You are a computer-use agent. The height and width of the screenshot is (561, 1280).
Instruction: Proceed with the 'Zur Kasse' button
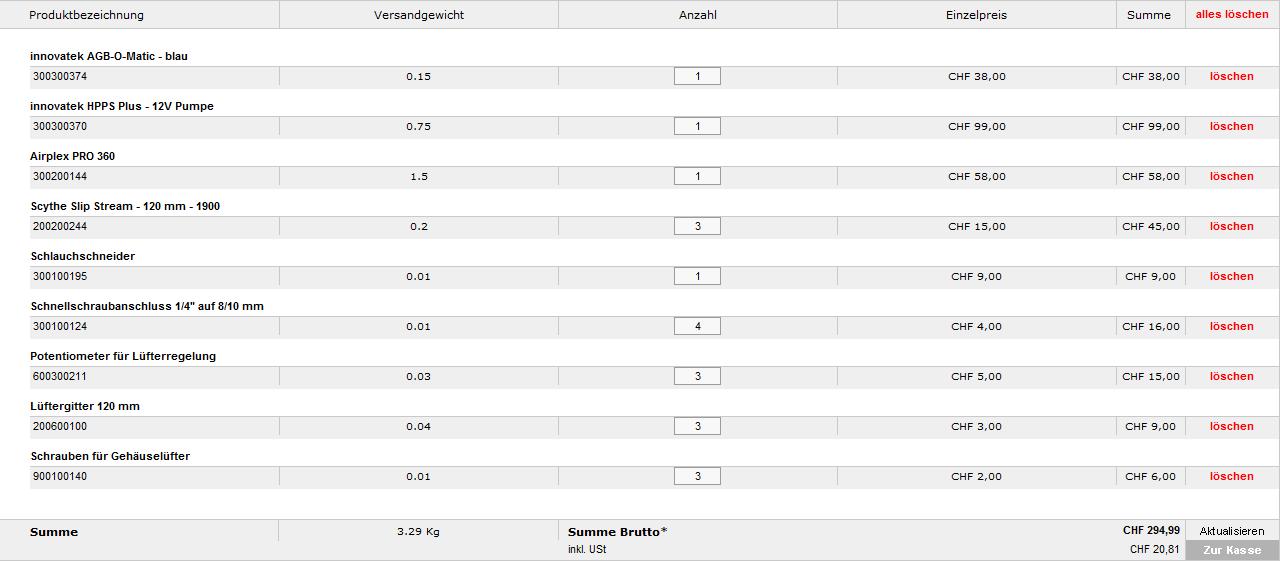pyautogui.click(x=1232, y=550)
